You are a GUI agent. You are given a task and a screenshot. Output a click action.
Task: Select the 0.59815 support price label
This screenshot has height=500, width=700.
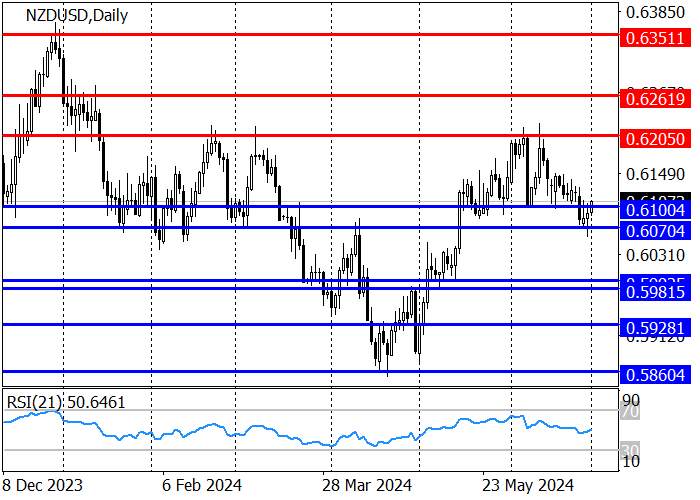point(655,292)
